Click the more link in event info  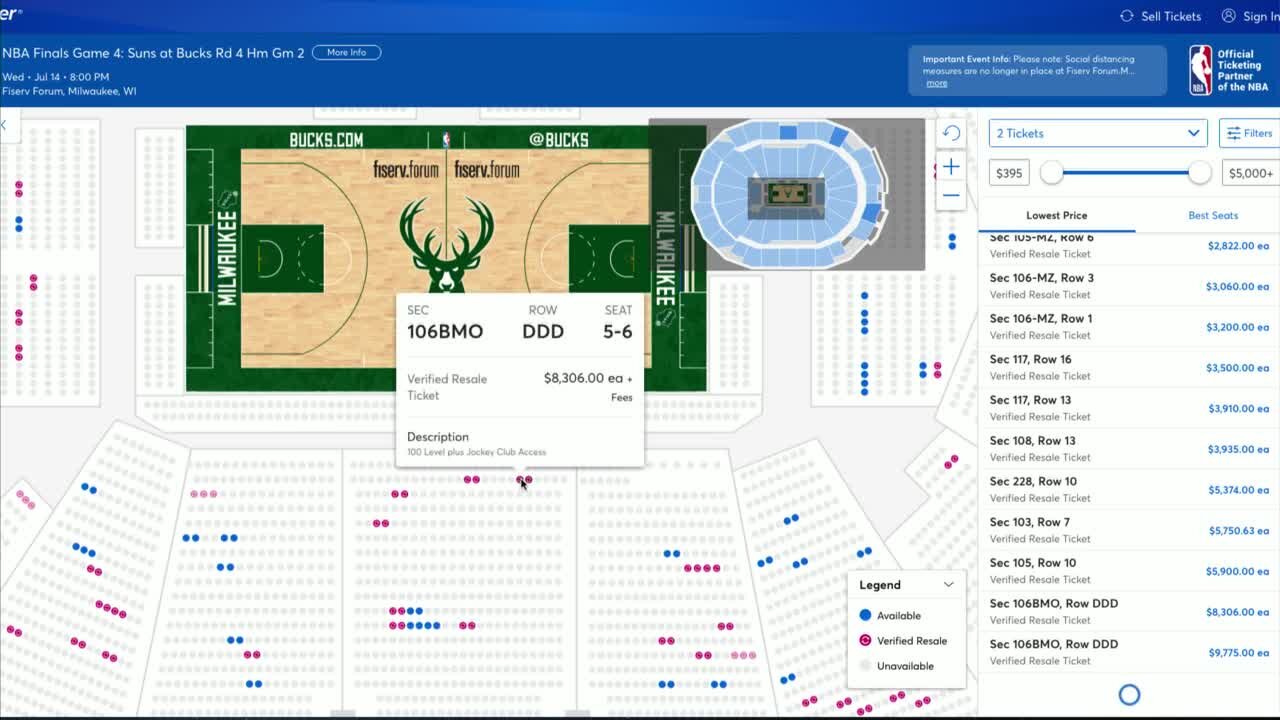(936, 83)
